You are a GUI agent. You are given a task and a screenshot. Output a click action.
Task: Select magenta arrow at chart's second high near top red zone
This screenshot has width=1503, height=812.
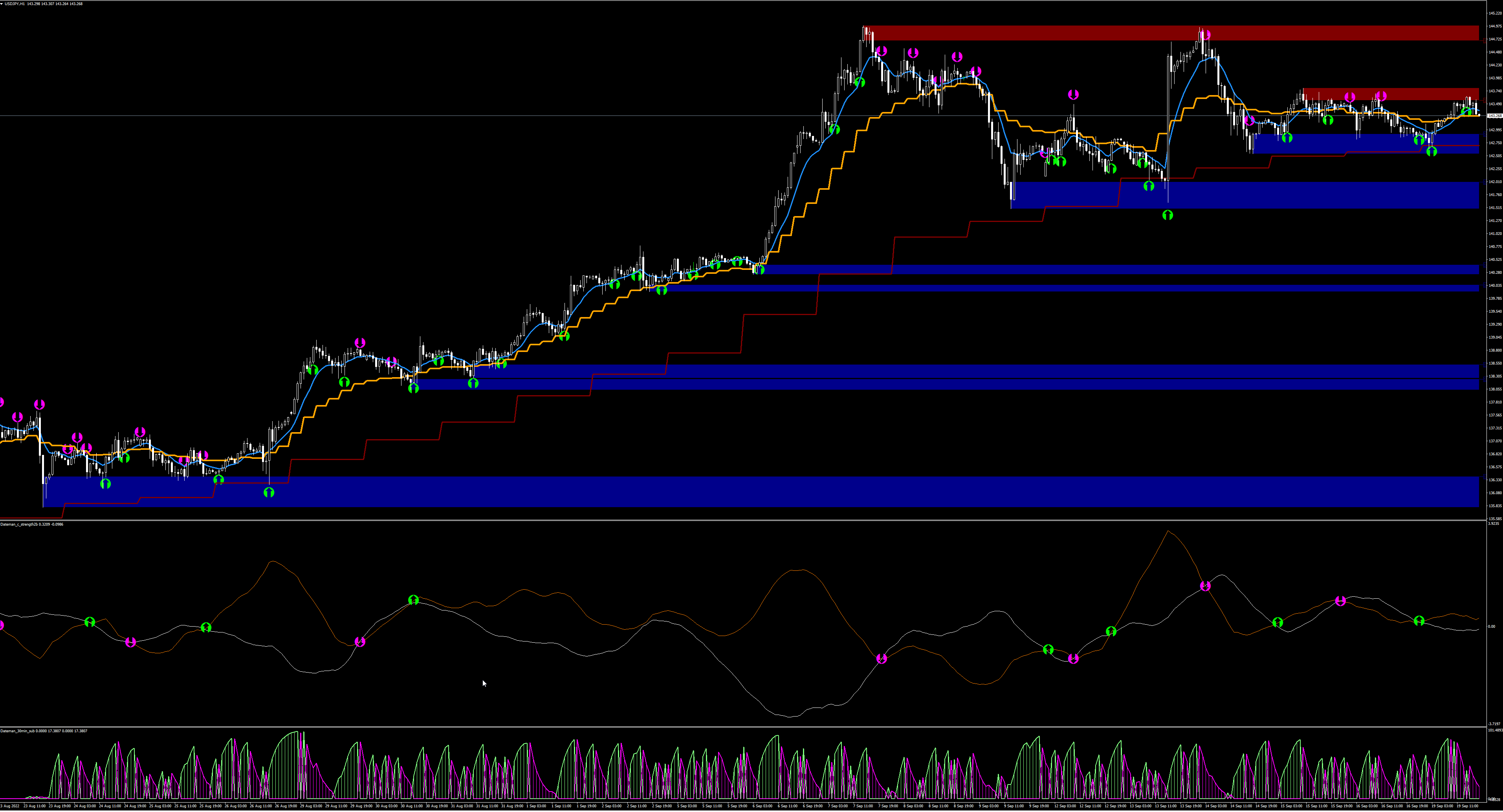click(1206, 35)
